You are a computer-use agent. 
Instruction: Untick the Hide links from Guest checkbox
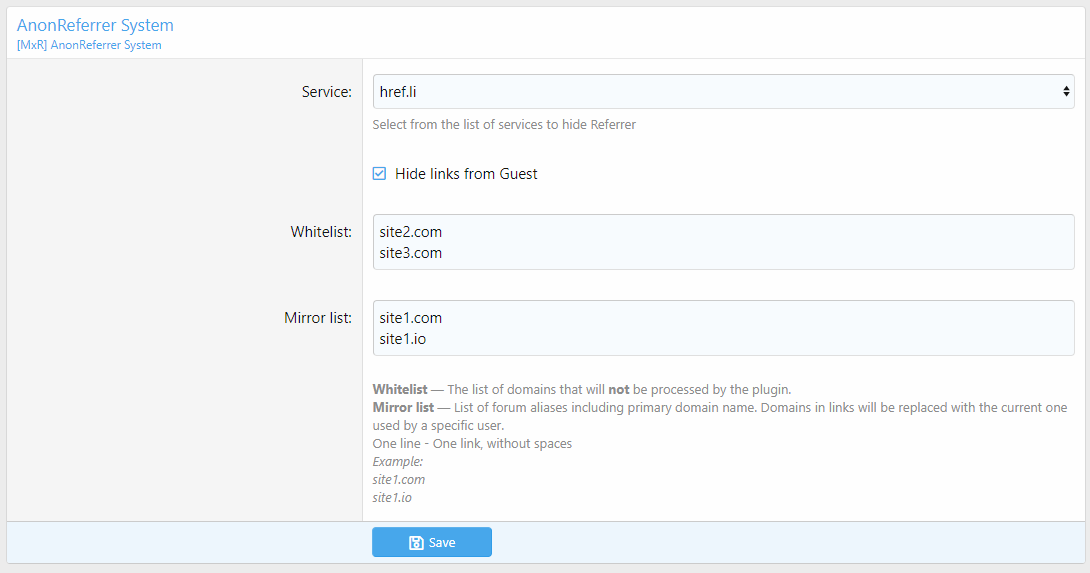coord(379,174)
